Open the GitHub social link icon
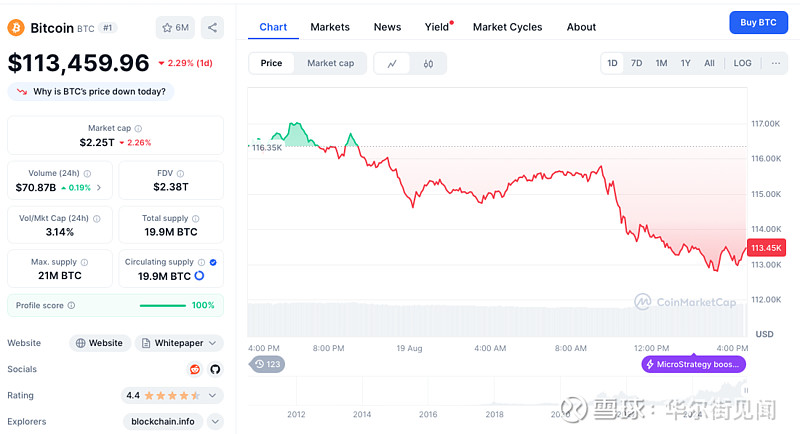800x434 pixels. (214, 369)
